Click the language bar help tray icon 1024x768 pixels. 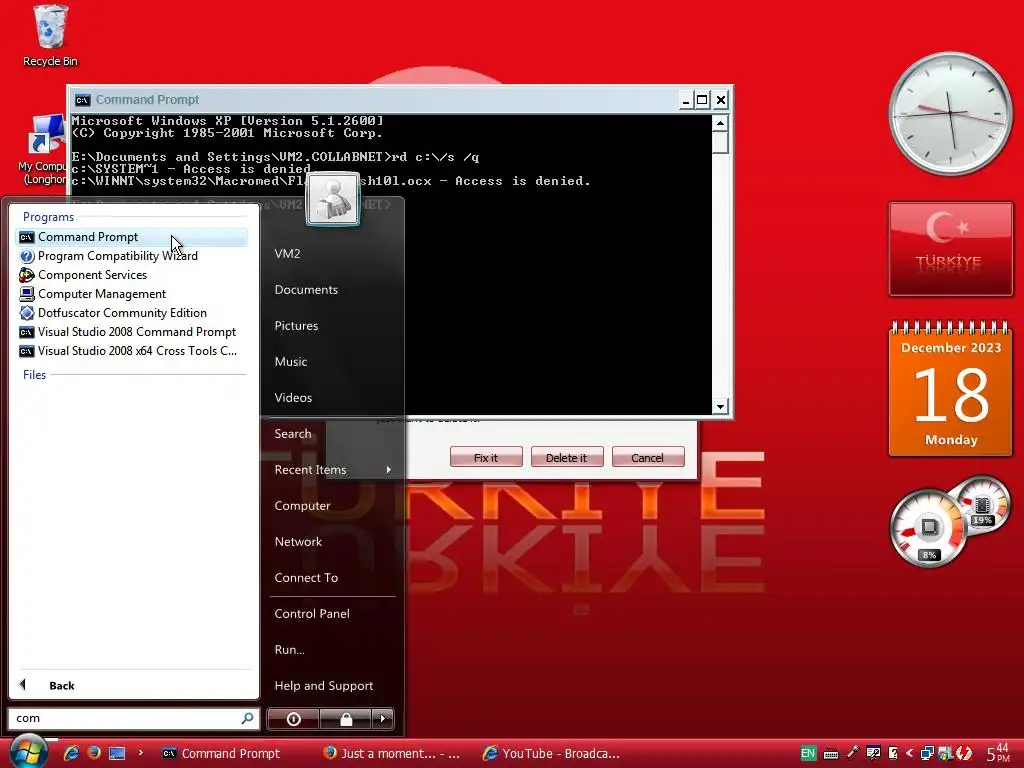point(893,753)
